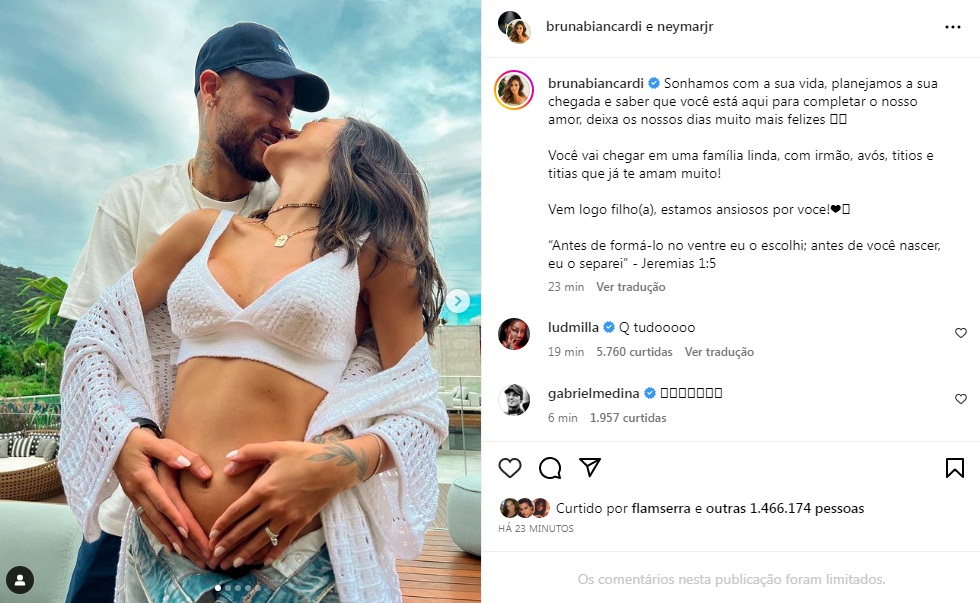Click the overlapping avatars in post header
Screen dimensions: 980x603
514,28
